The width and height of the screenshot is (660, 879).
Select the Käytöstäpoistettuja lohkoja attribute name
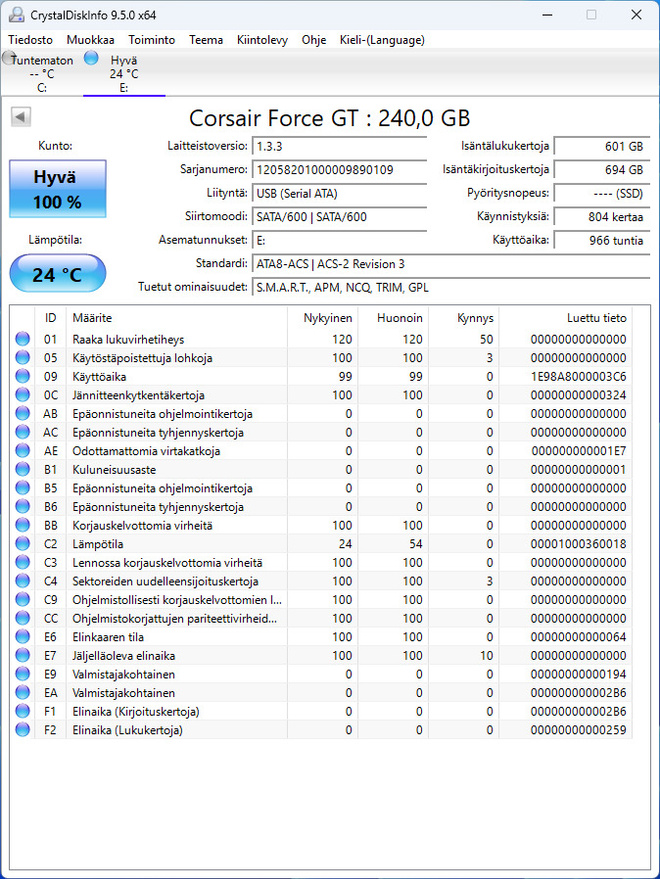pos(142,358)
